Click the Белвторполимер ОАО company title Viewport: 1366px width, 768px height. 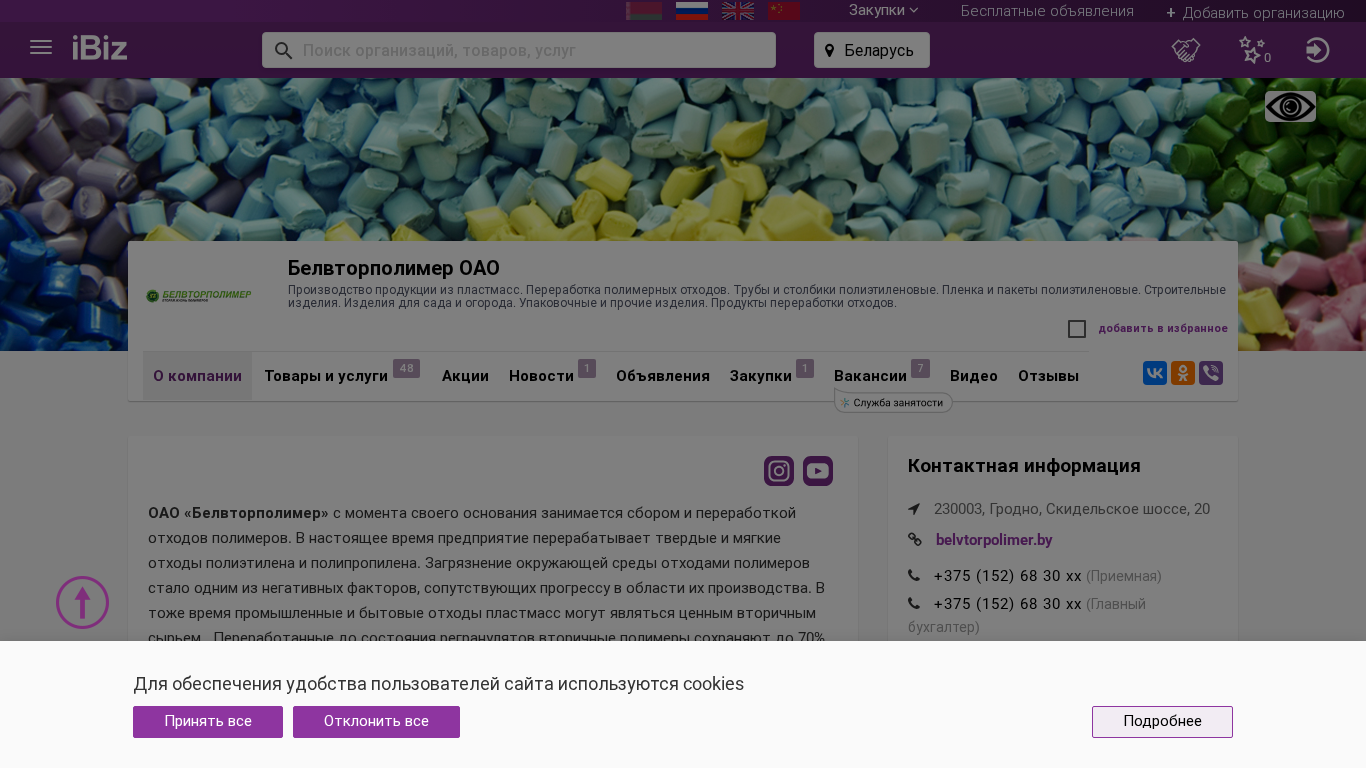pyautogui.click(x=394, y=268)
